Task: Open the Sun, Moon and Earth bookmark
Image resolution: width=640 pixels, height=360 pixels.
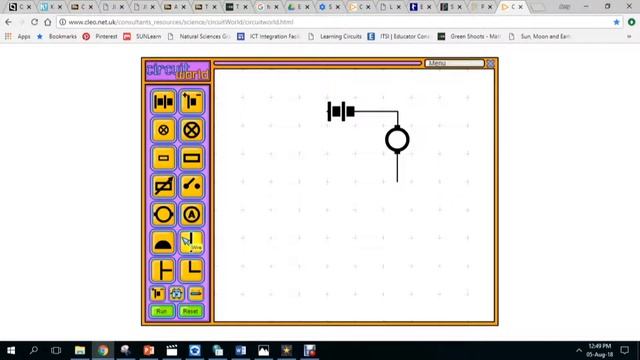Action: point(540,36)
